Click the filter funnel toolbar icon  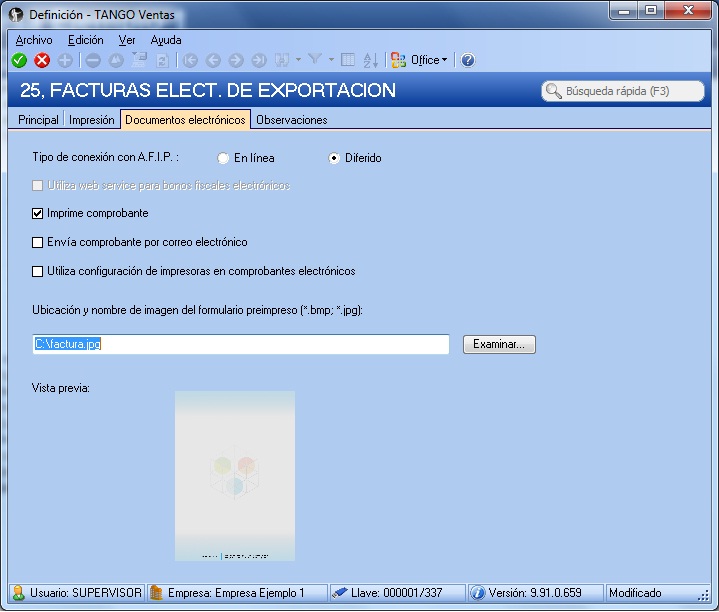(315, 60)
